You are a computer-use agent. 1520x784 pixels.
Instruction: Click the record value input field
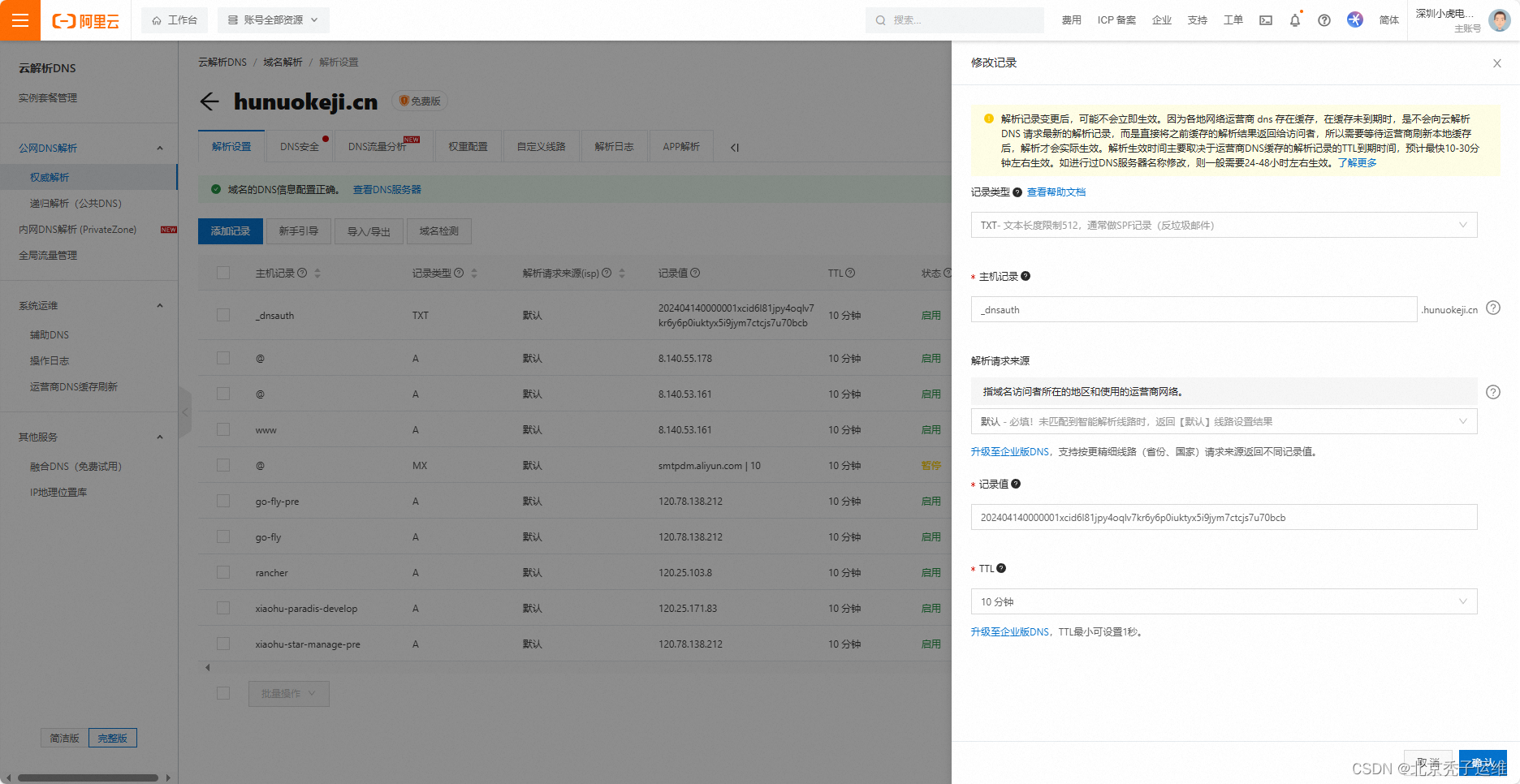click(x=1224, y=517)
